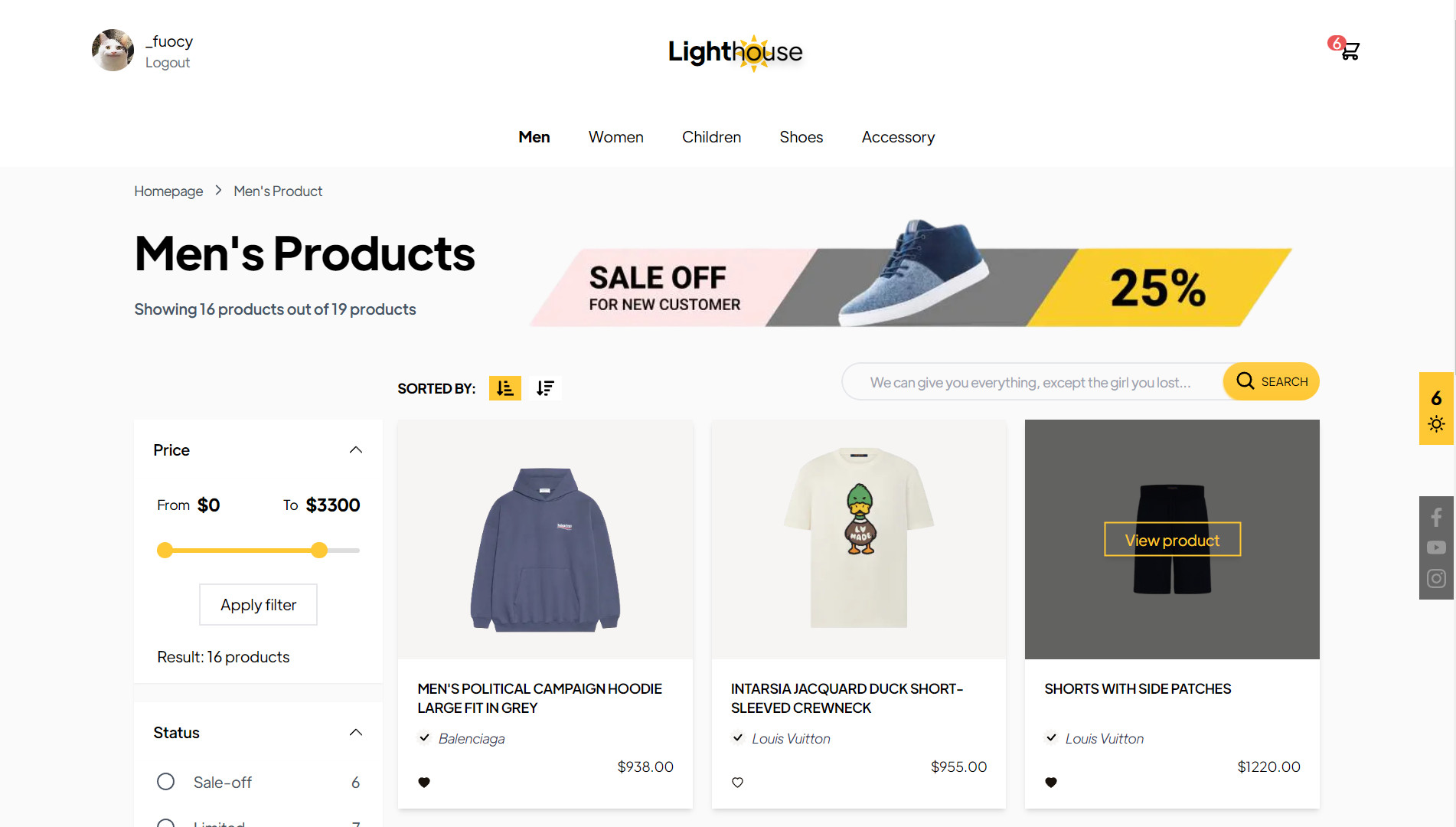Screen dimensions: 1456x827
Task: Open the shopping cart icon
Action: 1350,51
